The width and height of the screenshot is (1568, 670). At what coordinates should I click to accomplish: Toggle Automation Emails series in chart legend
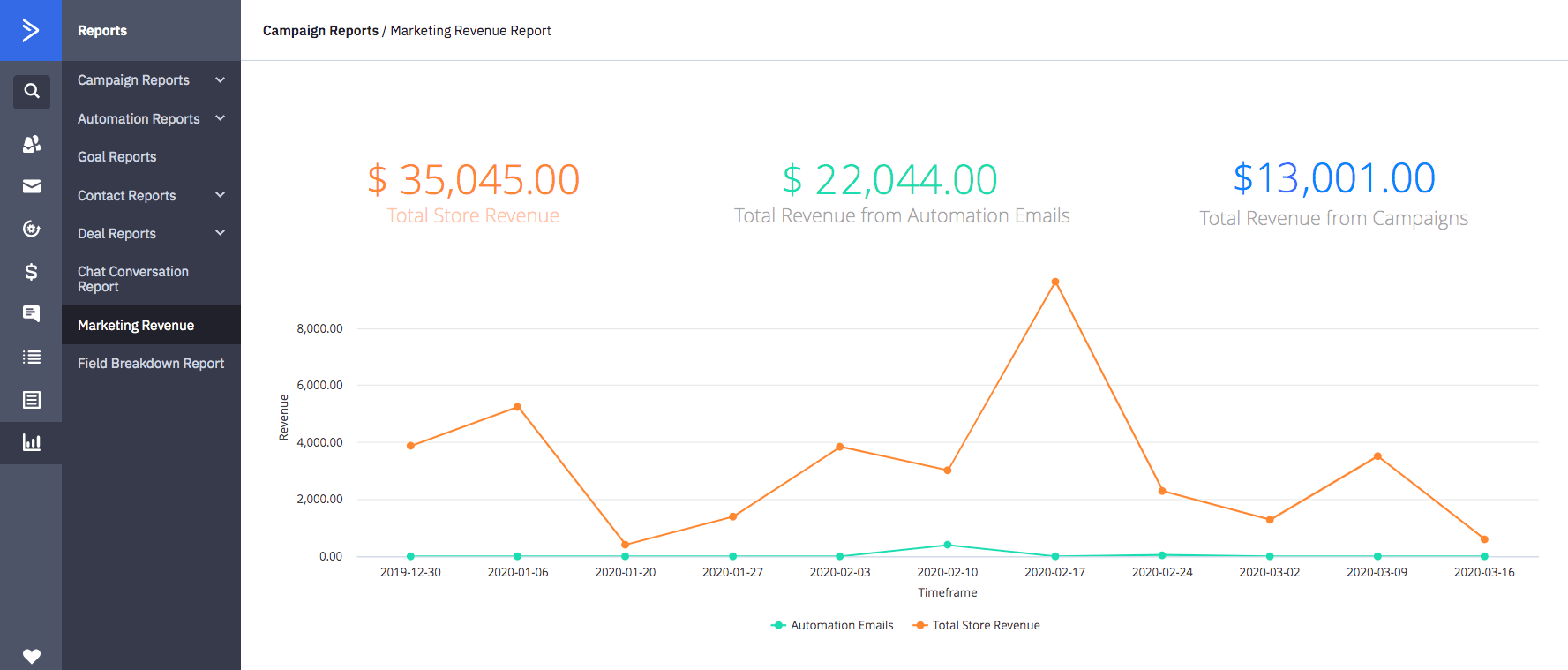point(832,625)
